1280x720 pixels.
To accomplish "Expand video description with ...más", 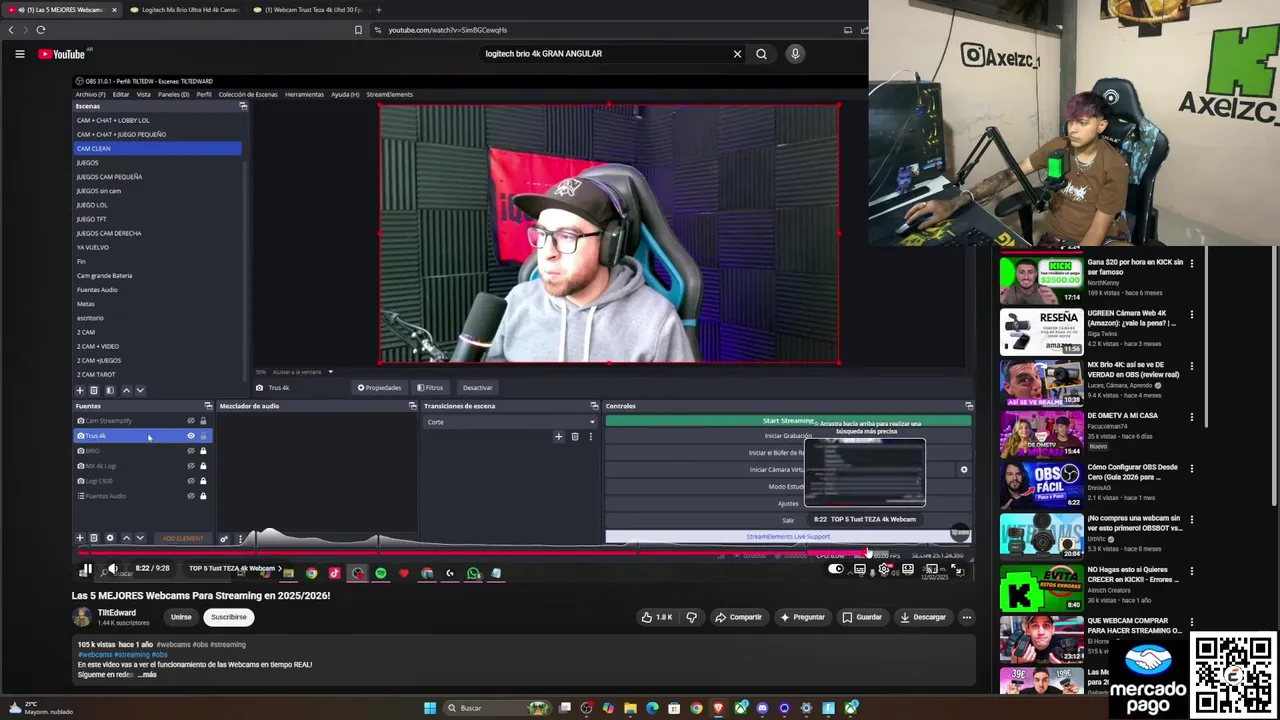I will (x=147, y=675).
